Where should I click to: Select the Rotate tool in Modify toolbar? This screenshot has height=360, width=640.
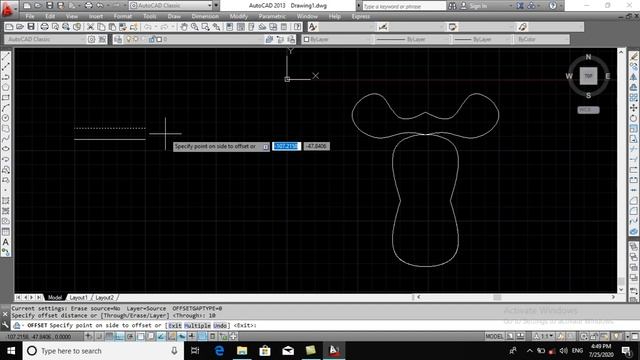tap(633, 118)
